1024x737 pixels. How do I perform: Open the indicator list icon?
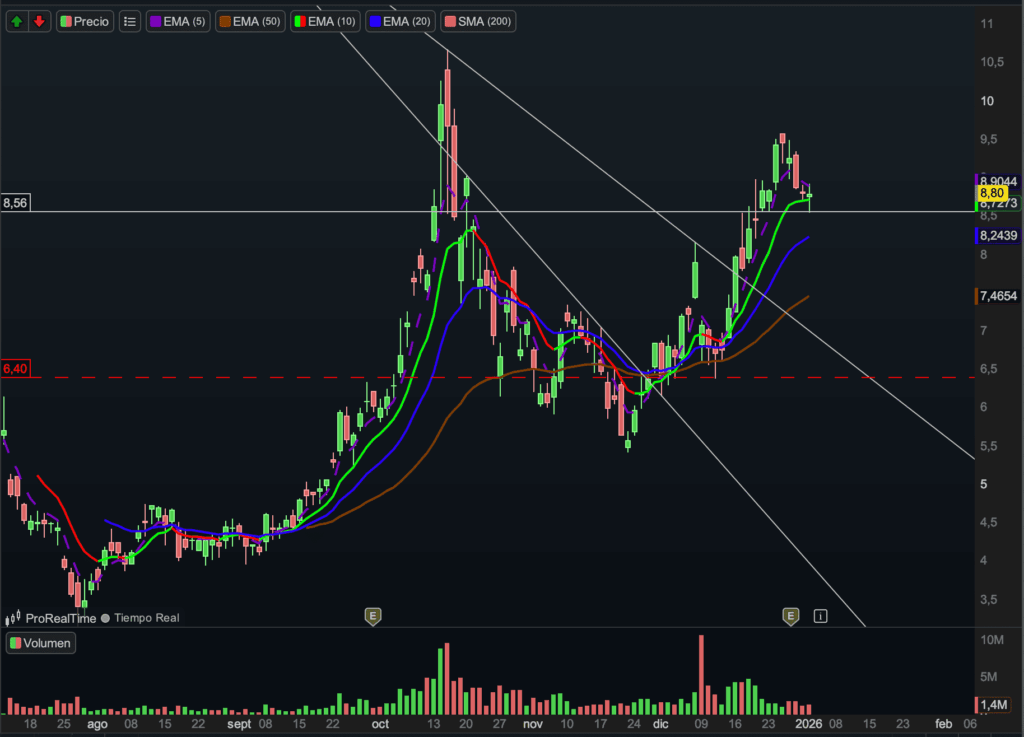pyautogui.click(x=129, y=21)
